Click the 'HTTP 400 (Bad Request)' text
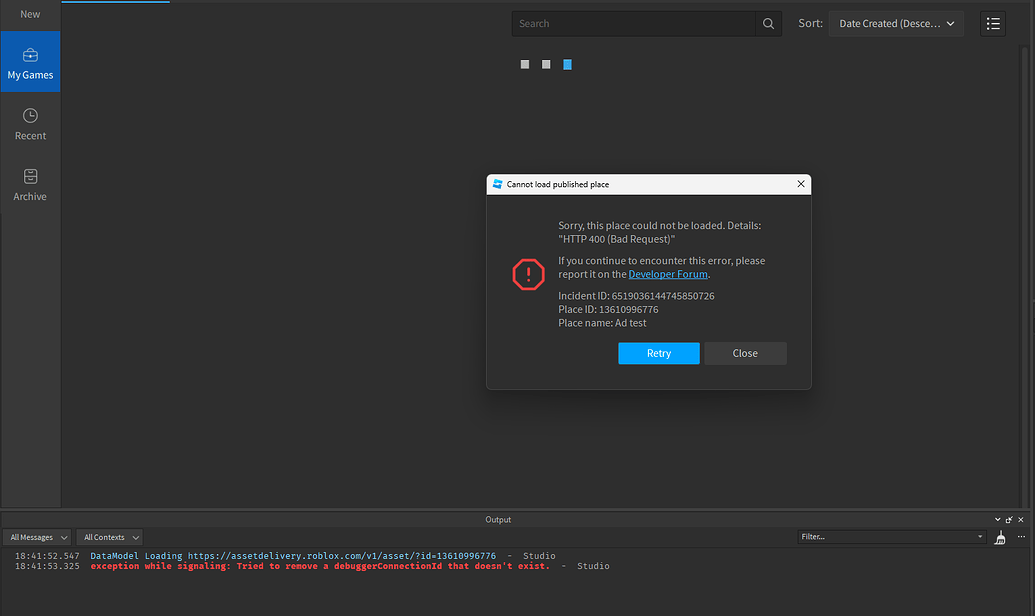The width and height of the screenshot is (1035, 616). click(617, 239)
